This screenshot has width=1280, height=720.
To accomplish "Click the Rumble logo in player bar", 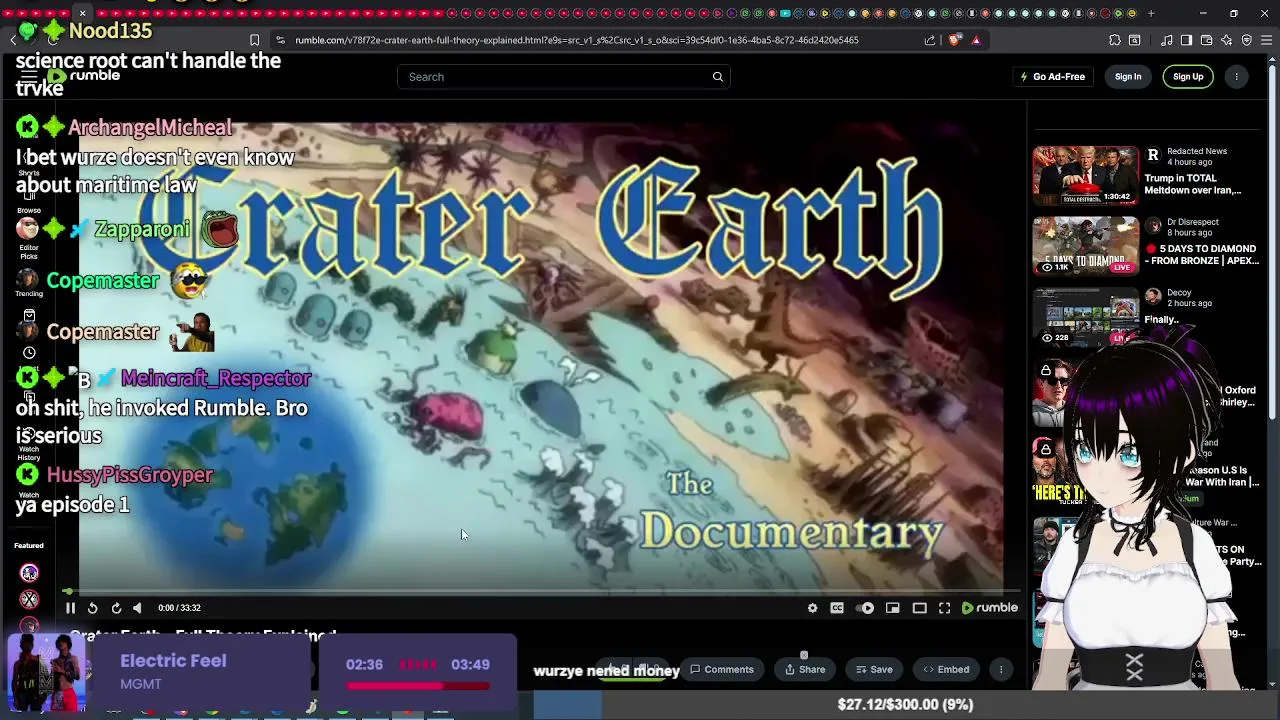I will click(989, 608).
